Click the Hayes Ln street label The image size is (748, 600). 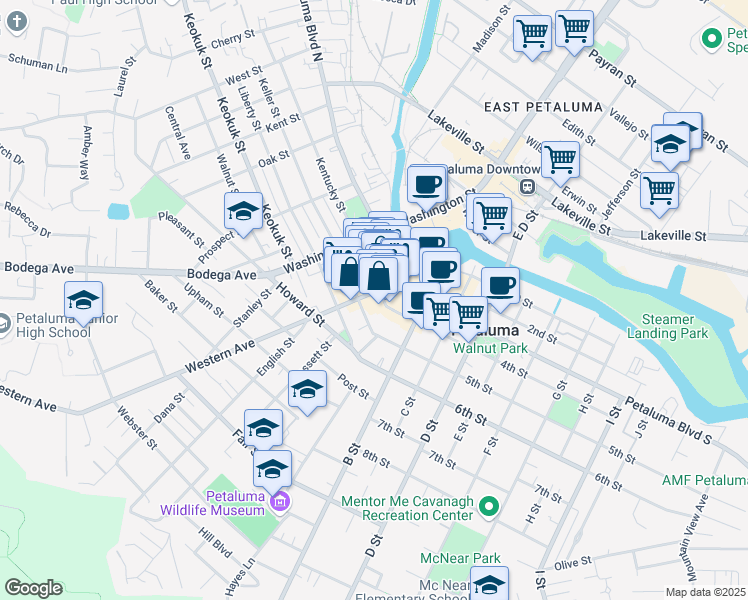point(240,575)
